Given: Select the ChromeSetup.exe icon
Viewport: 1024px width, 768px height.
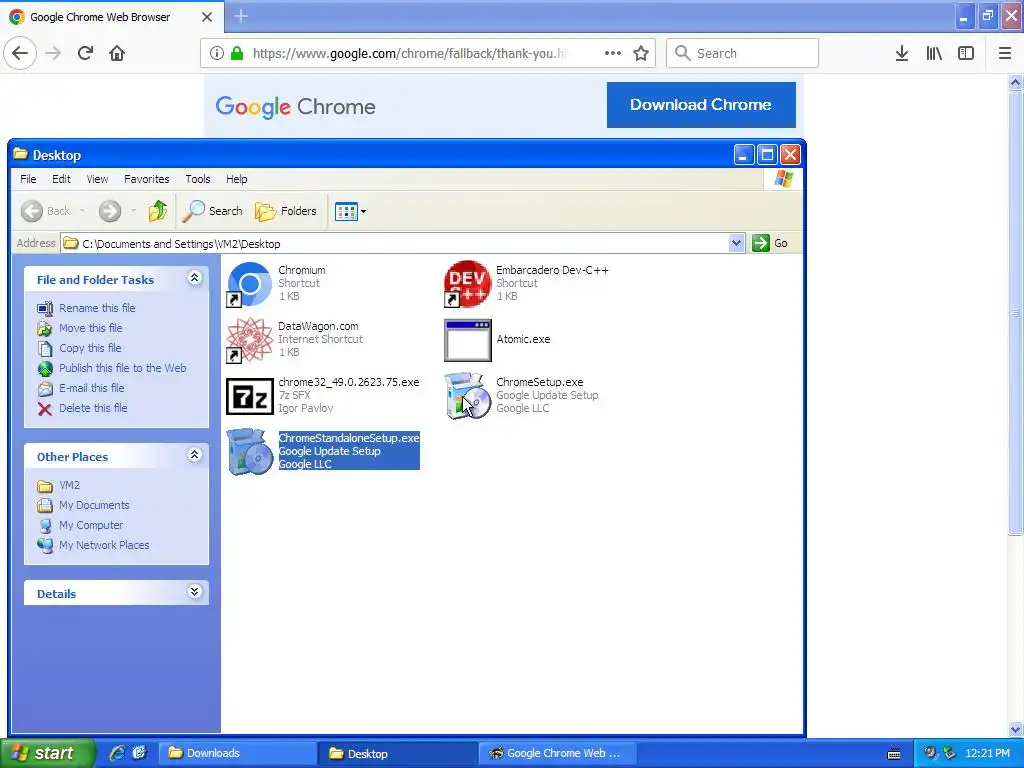Looking at the screenshot, I should (x=468, y=396).
